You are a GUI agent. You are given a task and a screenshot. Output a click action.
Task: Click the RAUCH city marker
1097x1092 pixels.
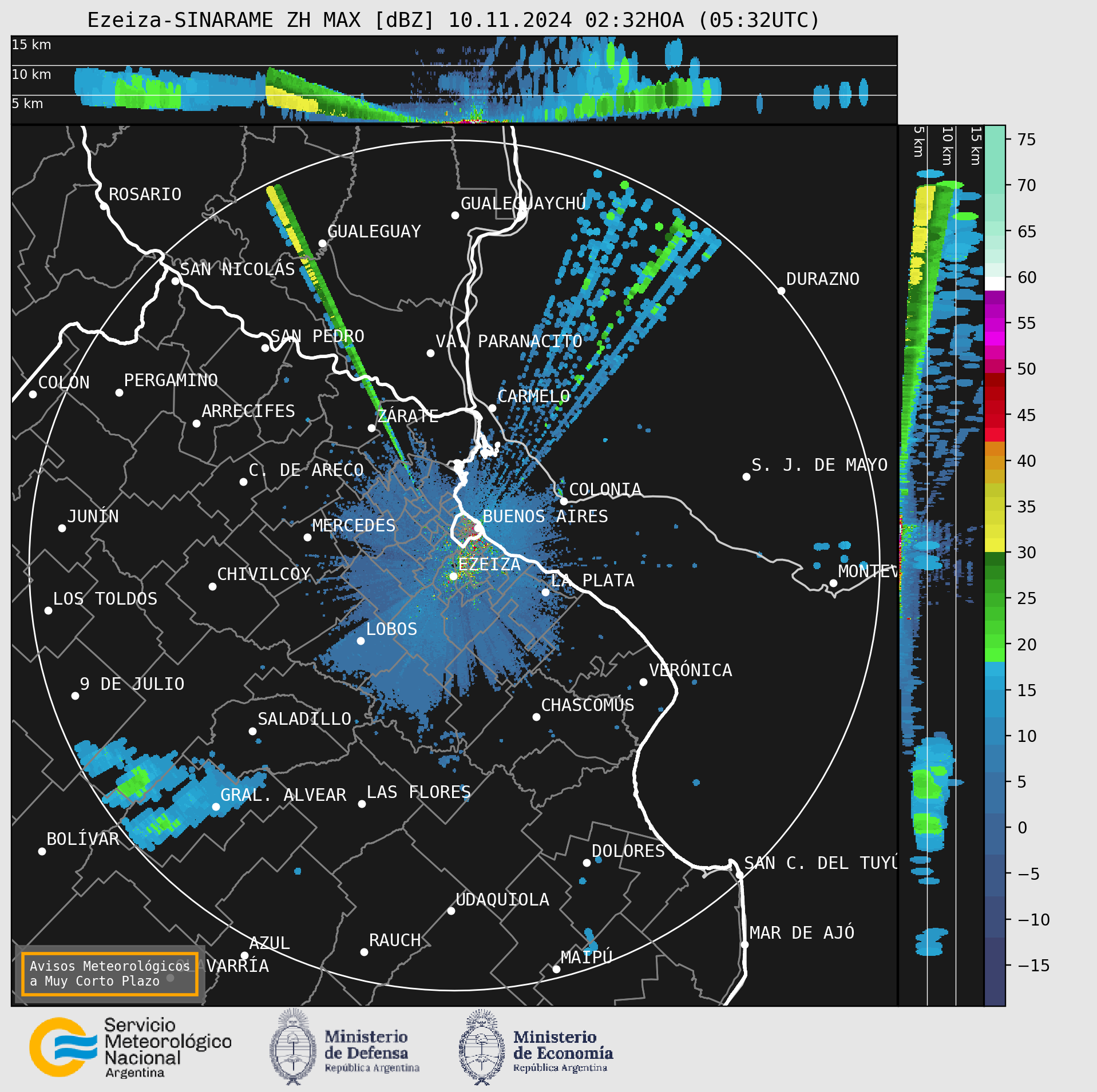coord(364,952)
